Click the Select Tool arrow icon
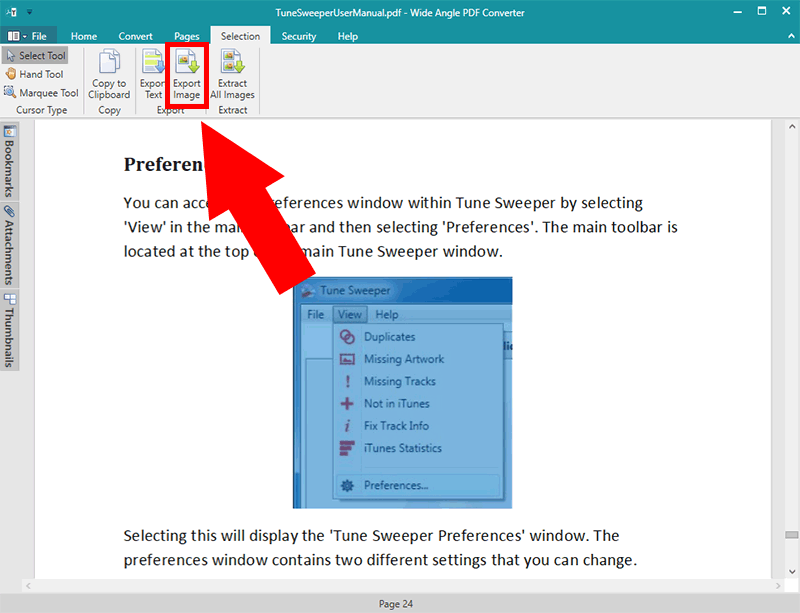The height and width of the screenshot is (613, 800). [11, 55]
